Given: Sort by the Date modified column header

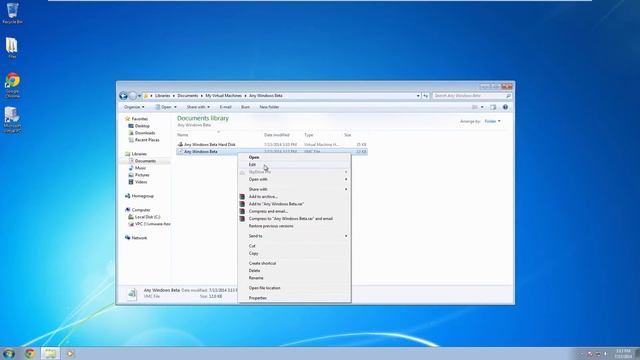Looking at the screenshot, I should (x=277, y=135).
